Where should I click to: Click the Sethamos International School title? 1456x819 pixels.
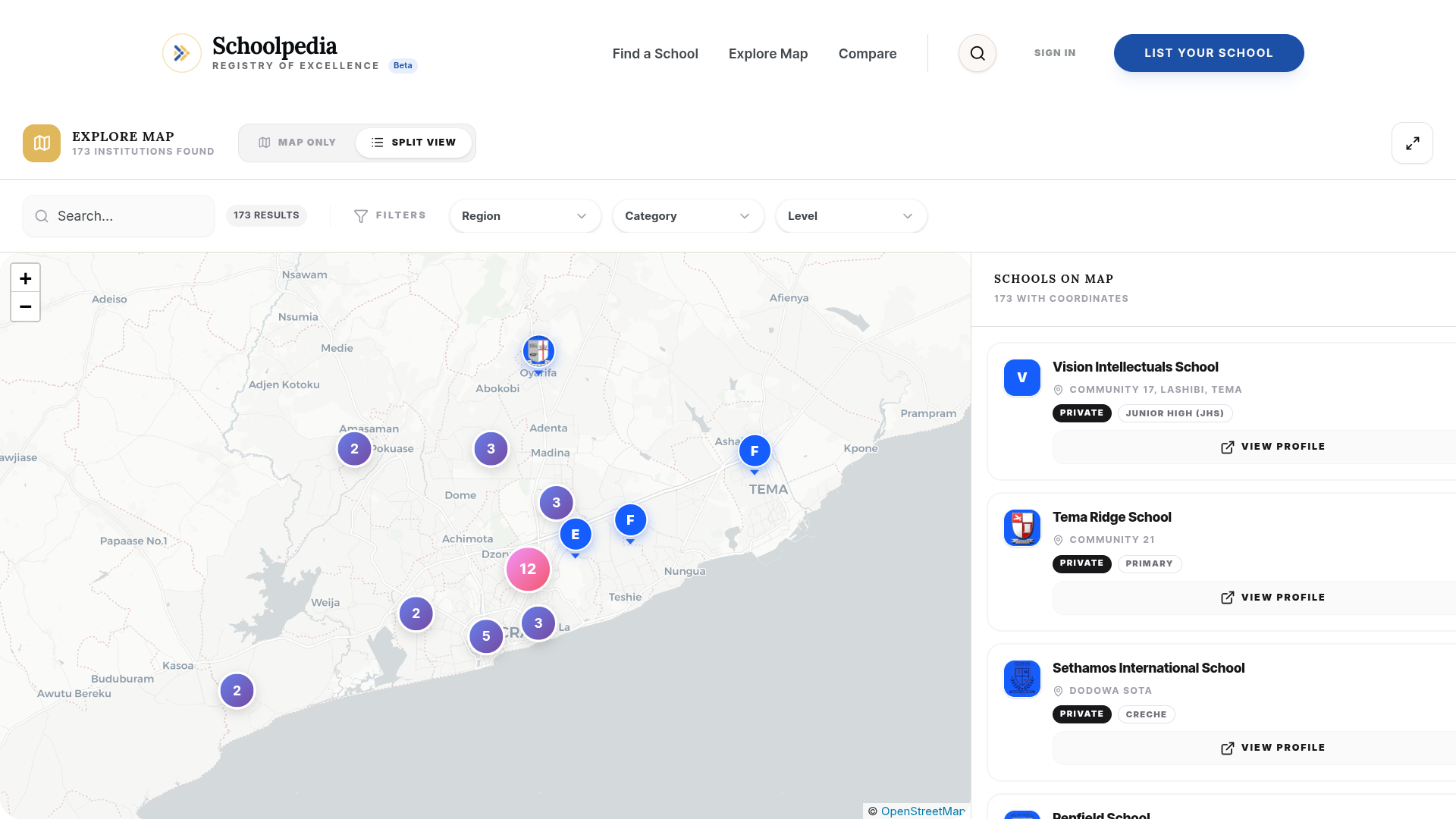point(1148,668)
